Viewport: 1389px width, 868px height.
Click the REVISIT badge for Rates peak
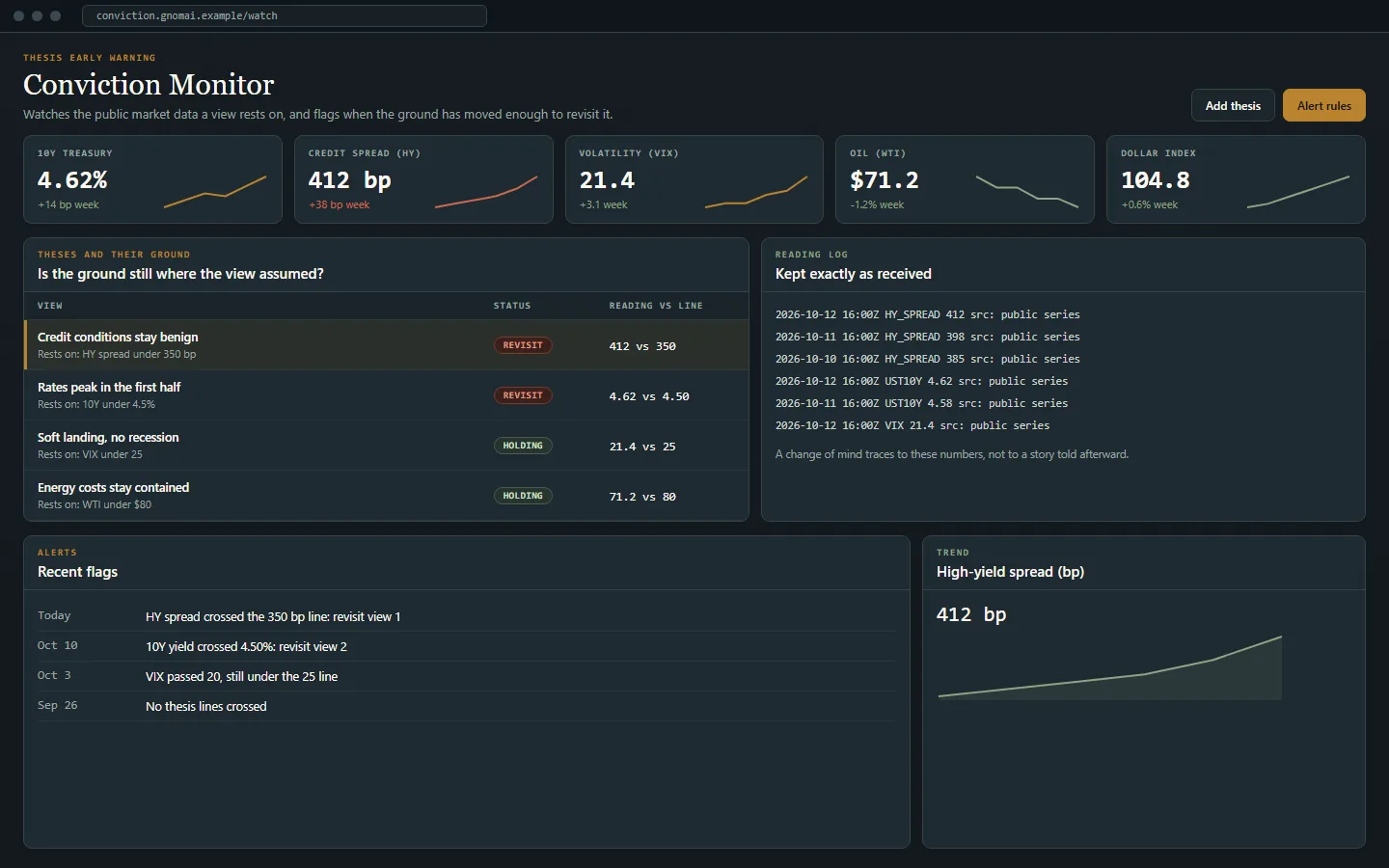[x=523, y=395]
